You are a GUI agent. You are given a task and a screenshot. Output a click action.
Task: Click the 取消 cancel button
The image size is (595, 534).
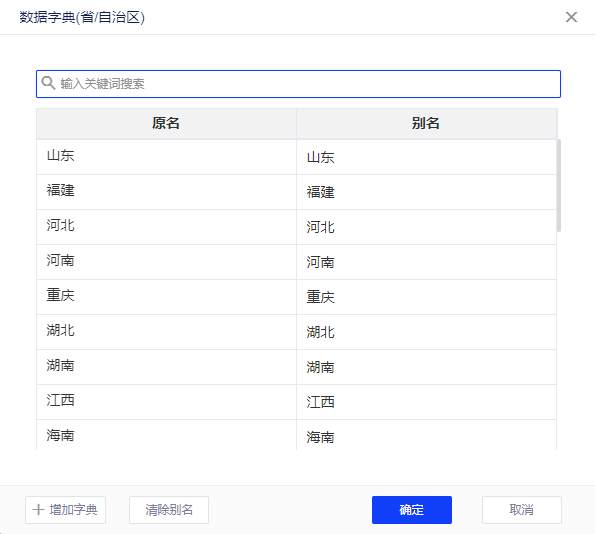pos(522,510)
